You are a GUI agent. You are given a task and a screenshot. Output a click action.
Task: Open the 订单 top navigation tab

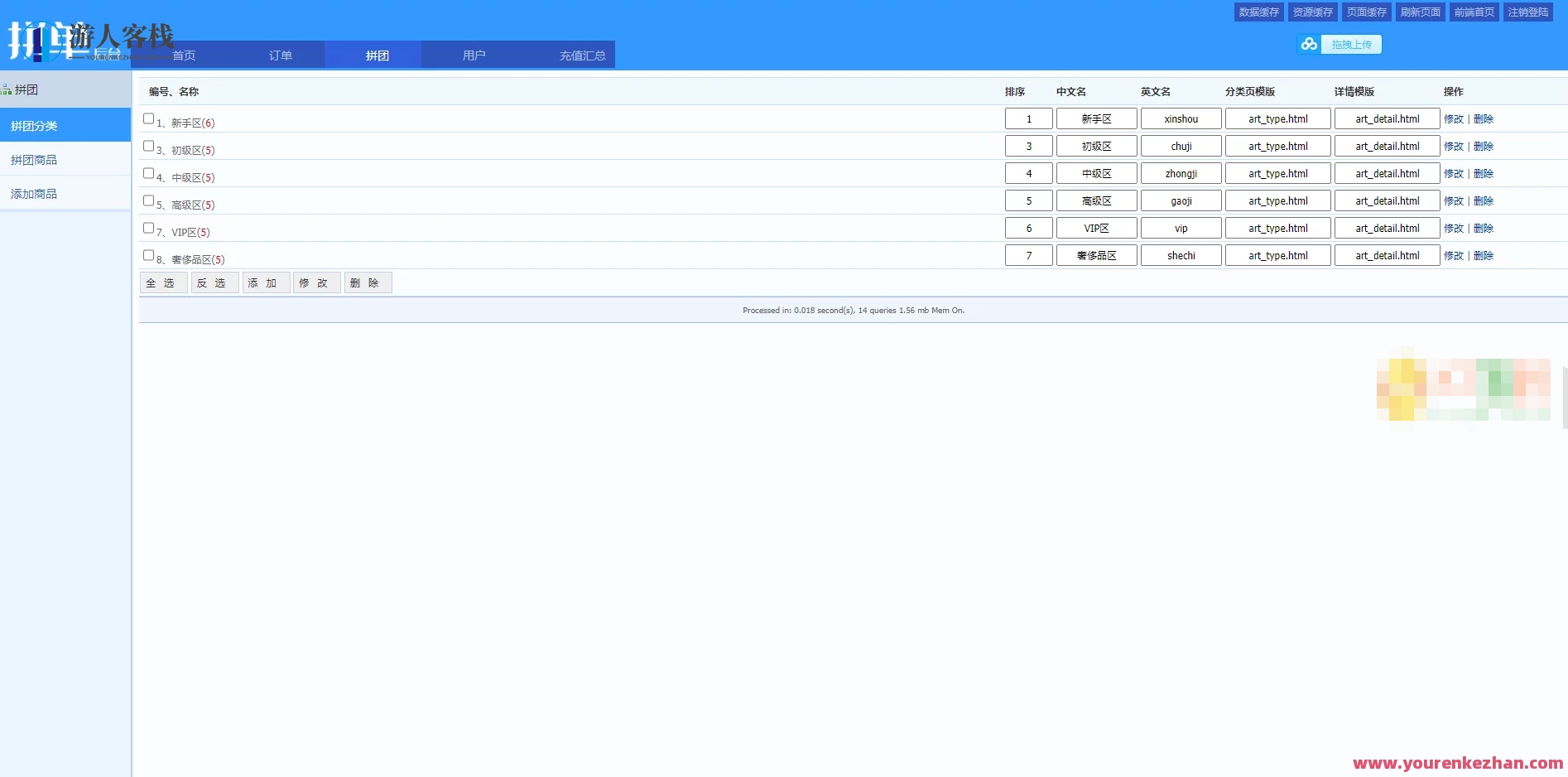tap(281, 55)
